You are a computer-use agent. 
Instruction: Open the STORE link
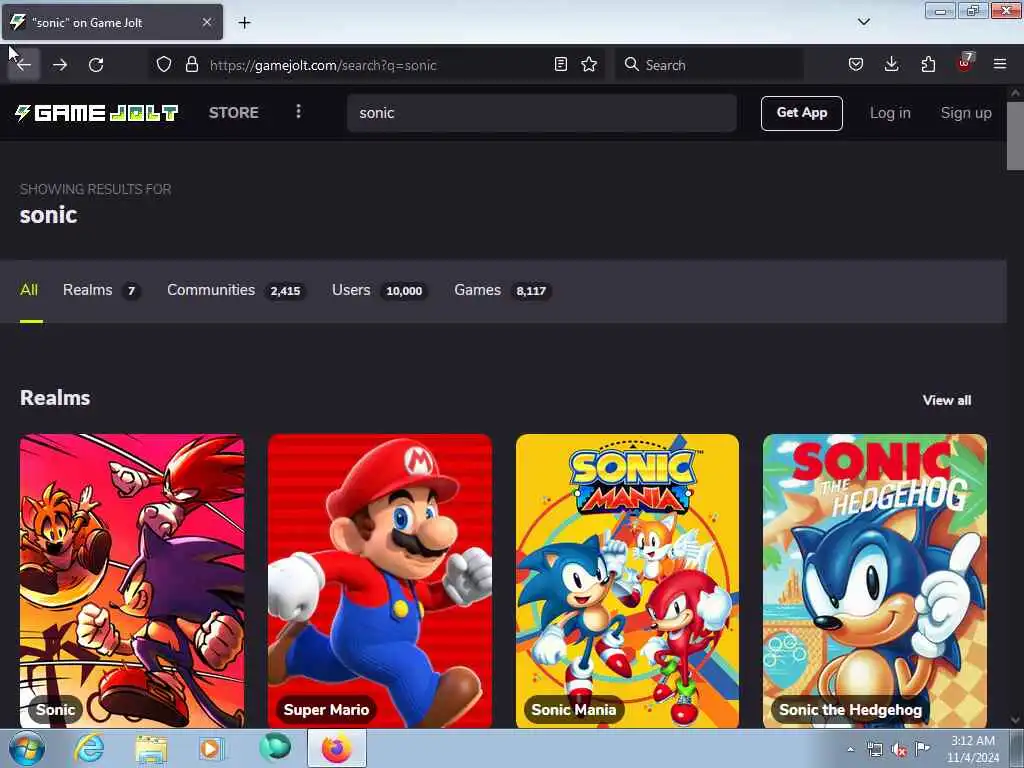[x=234, y=112]
